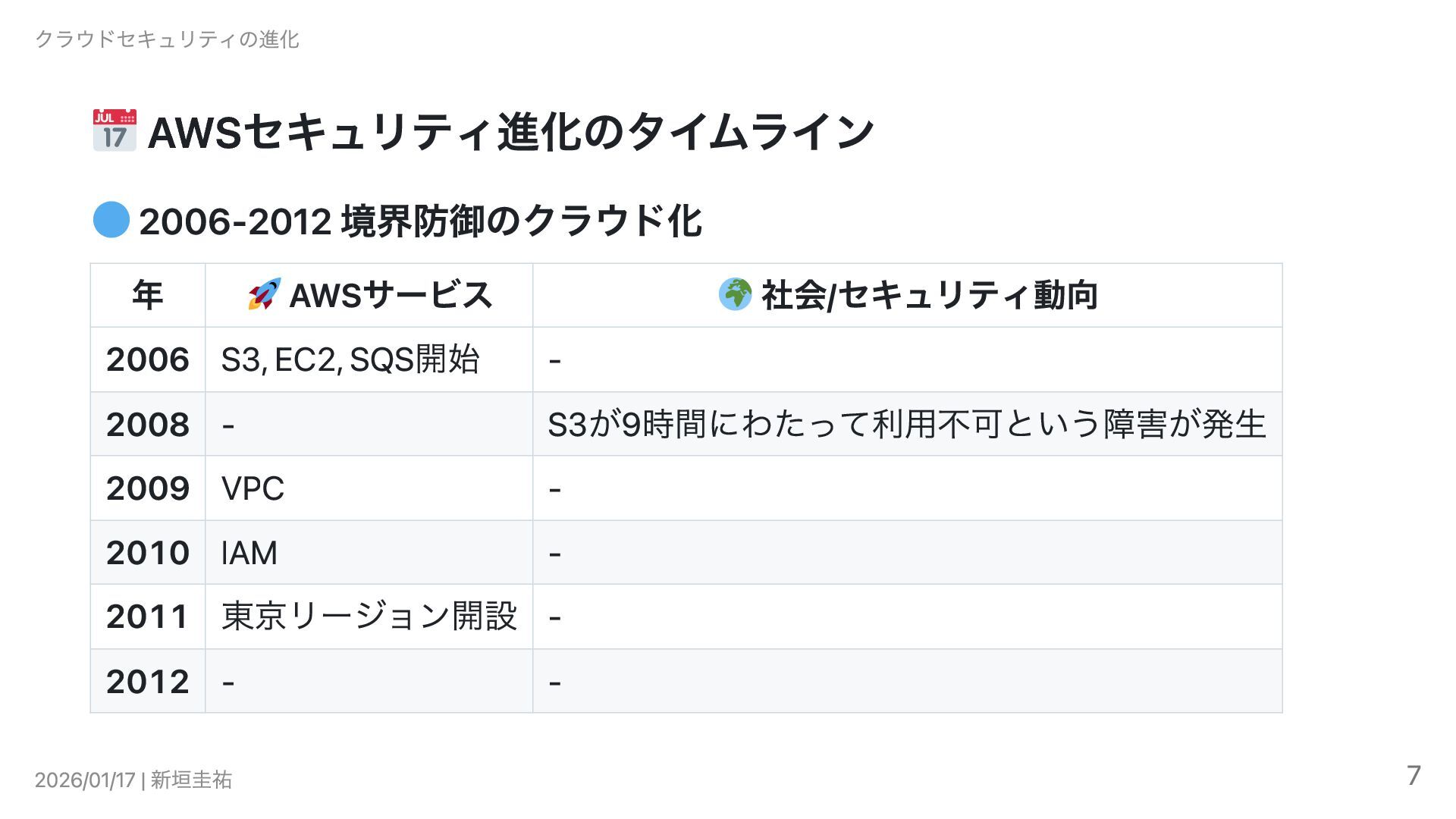The width and height of the screenshot is (1456, 819).
Task: Select the AWSセキュリティ進化のタイムライン title text
Action: [x=510, y=132]
